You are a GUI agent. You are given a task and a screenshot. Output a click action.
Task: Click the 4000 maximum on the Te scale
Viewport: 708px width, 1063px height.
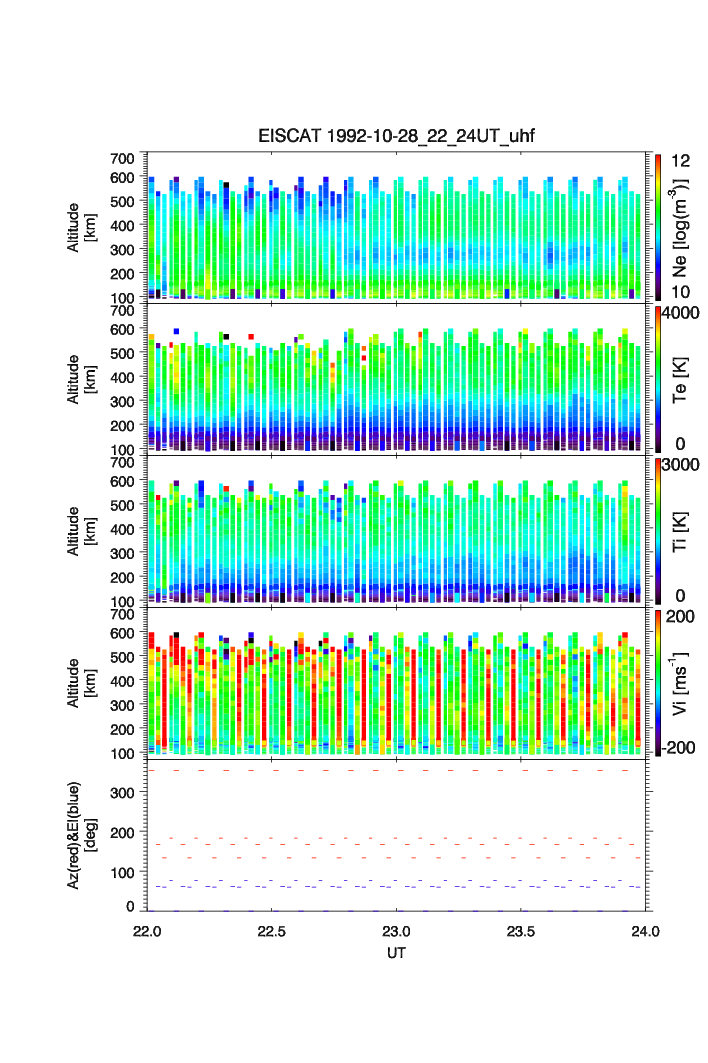coord(681,313)
